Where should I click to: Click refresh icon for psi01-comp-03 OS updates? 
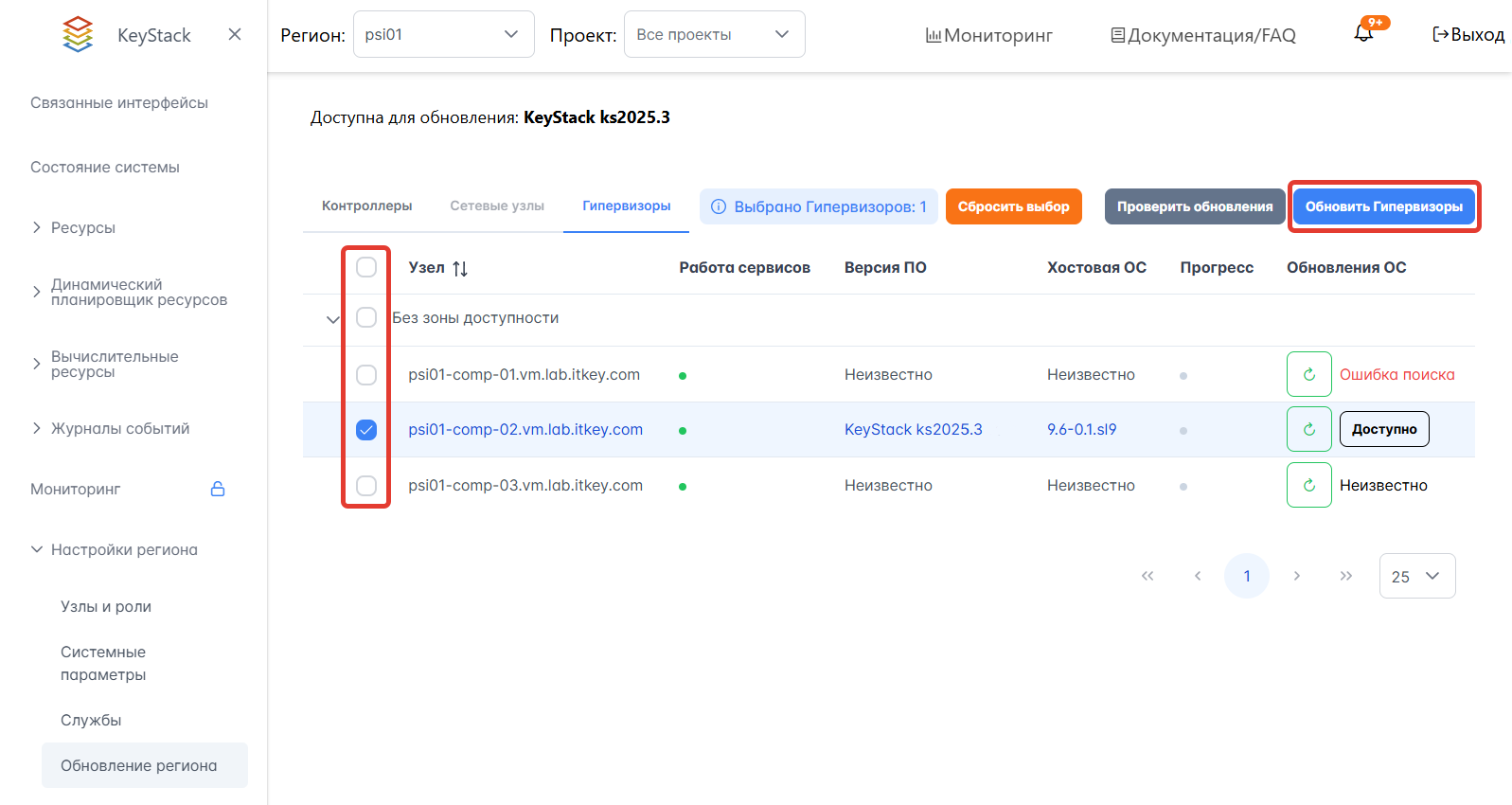[x=1308, y=485]
